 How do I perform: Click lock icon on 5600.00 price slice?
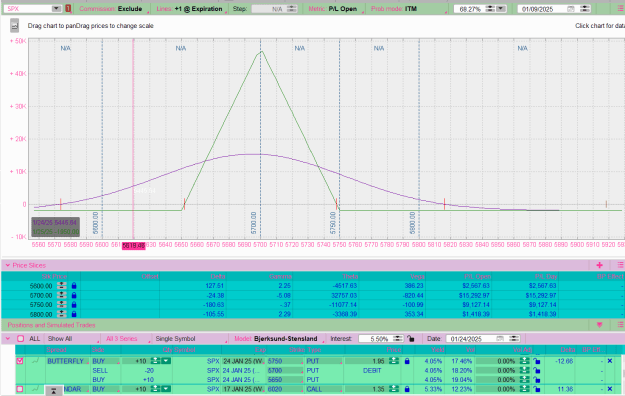74,286
